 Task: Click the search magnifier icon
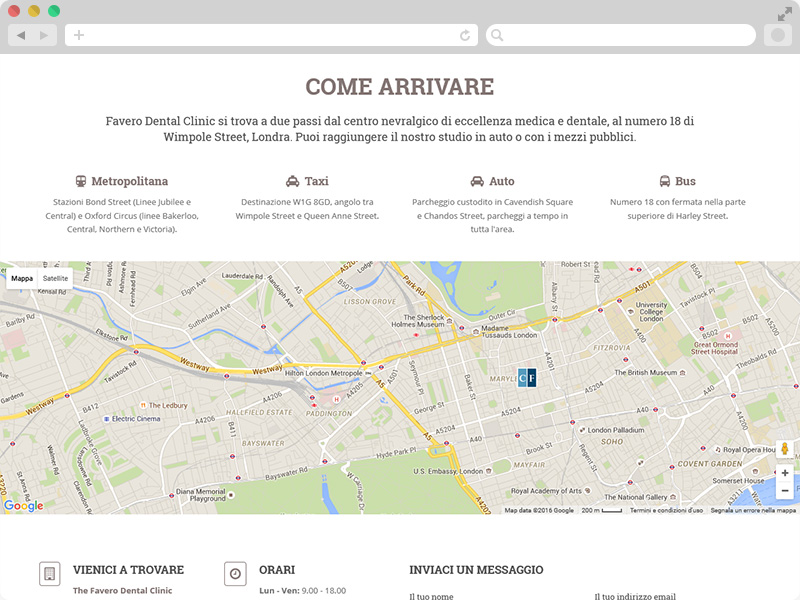tap(497, 35)
